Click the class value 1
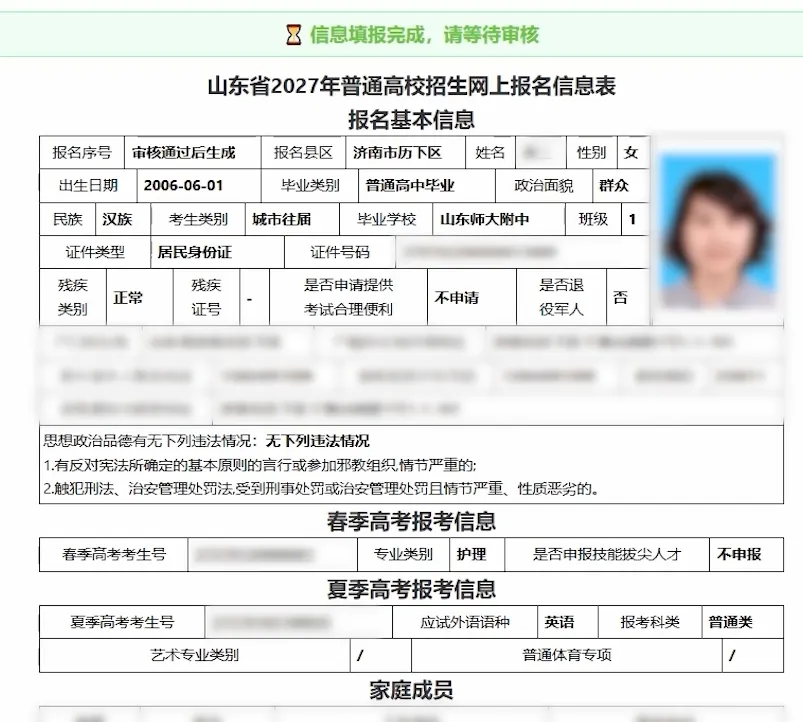Viewport: 803px width, 722px height. point(632,219)
